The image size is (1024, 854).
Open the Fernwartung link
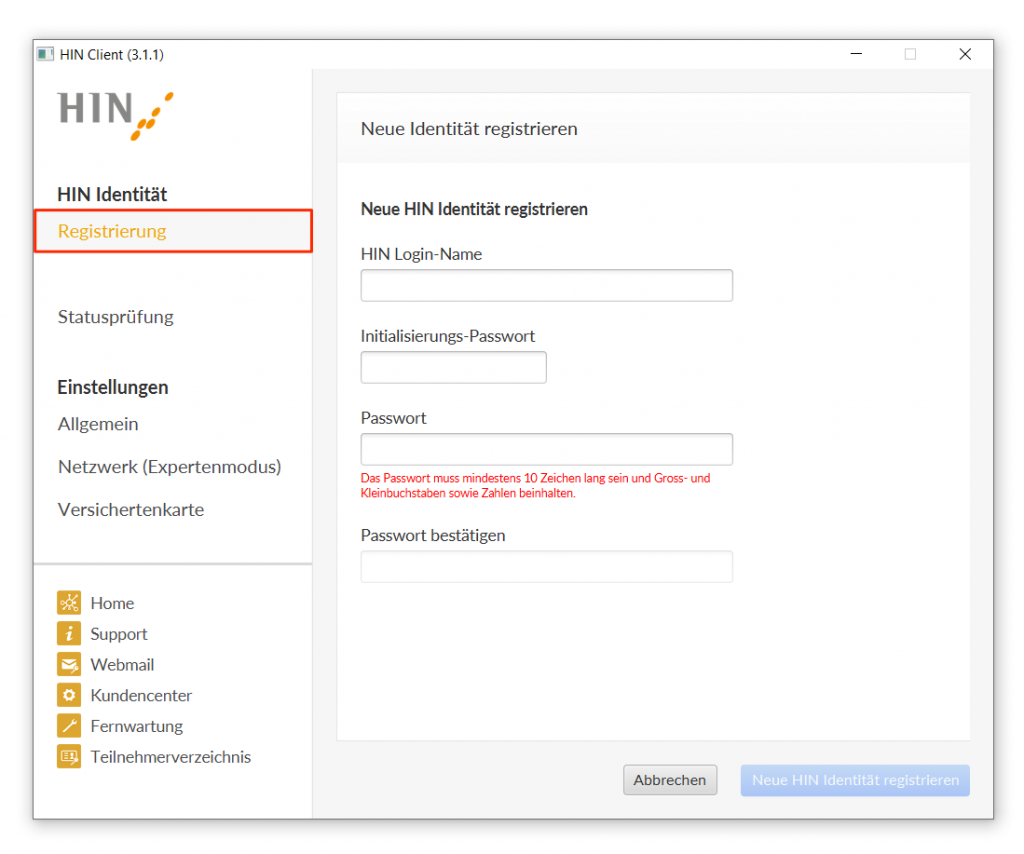pos(136,726)
